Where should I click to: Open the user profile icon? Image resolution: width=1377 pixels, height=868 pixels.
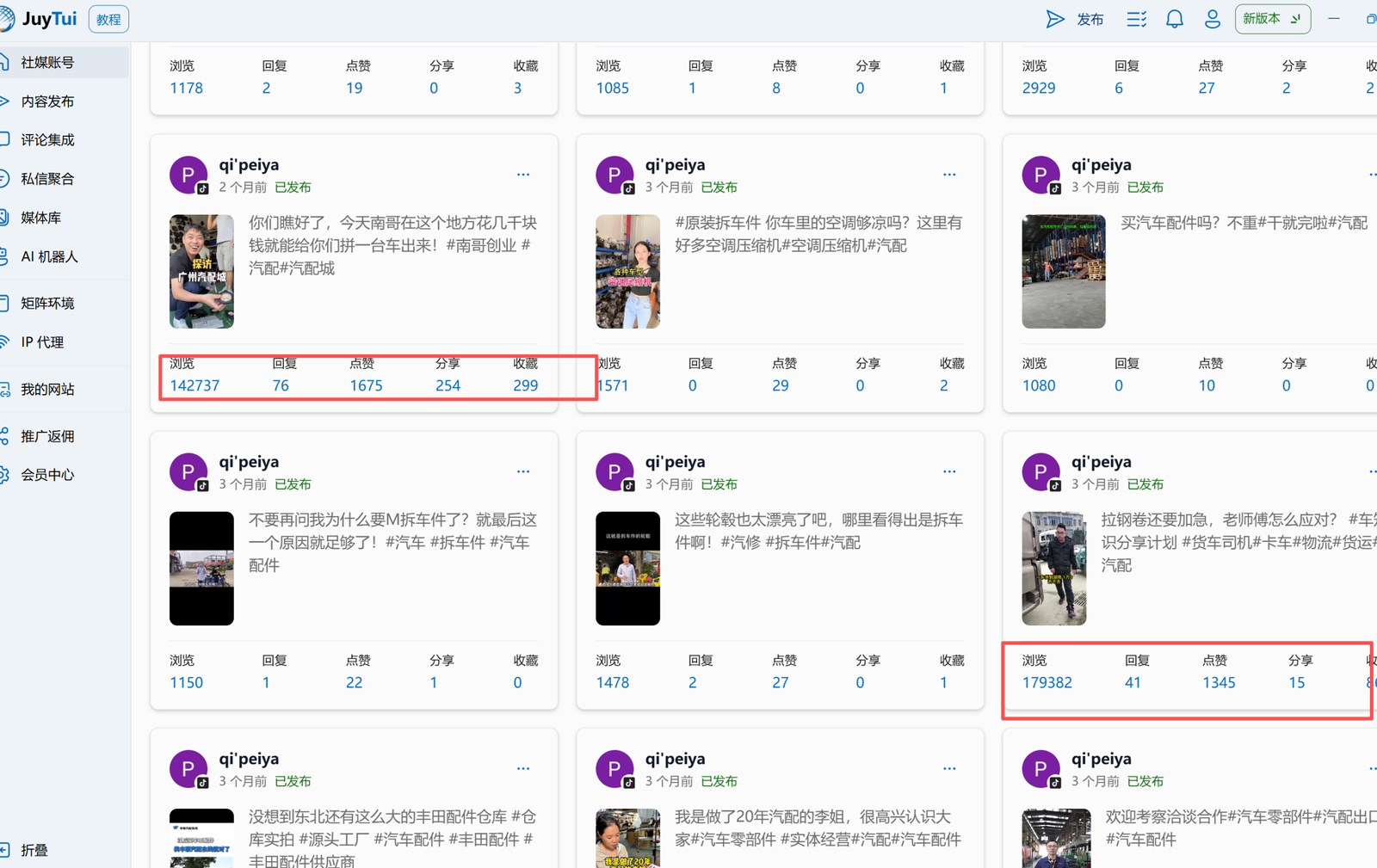click(1212, 19)
